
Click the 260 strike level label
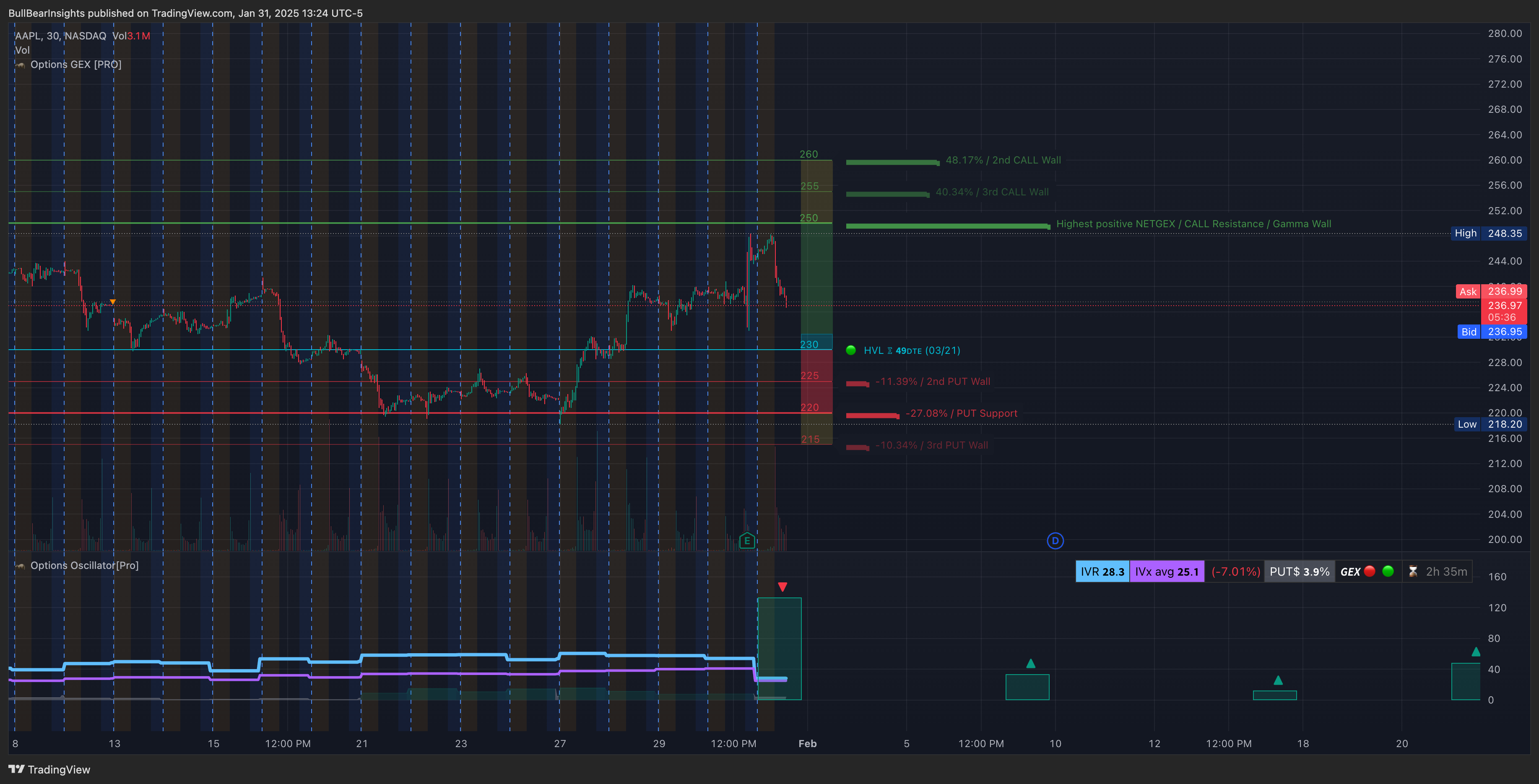pyautogui.click(x=809, y=154)
